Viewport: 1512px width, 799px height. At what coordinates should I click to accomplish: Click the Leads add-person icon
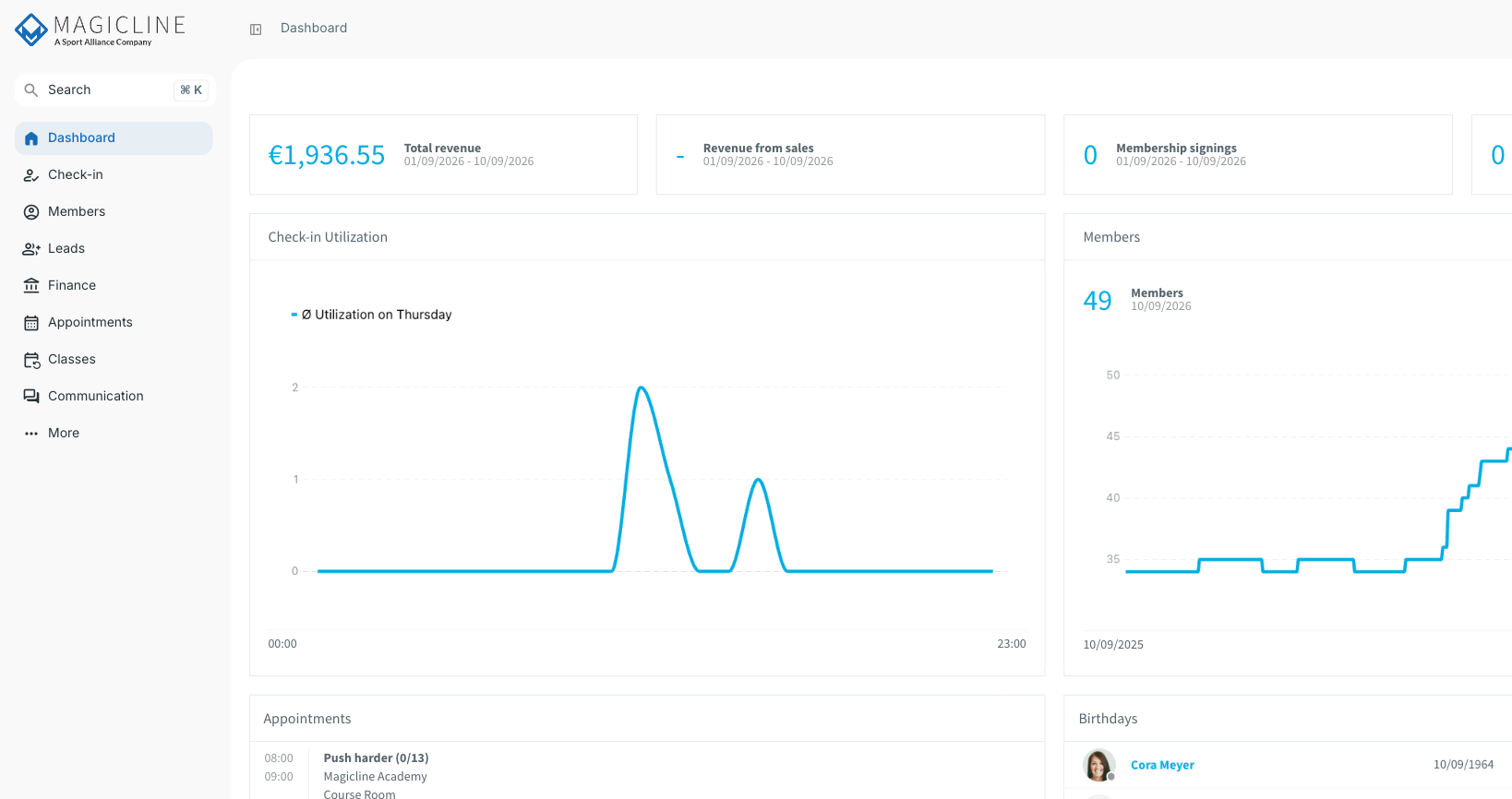[x=31, y=249]
